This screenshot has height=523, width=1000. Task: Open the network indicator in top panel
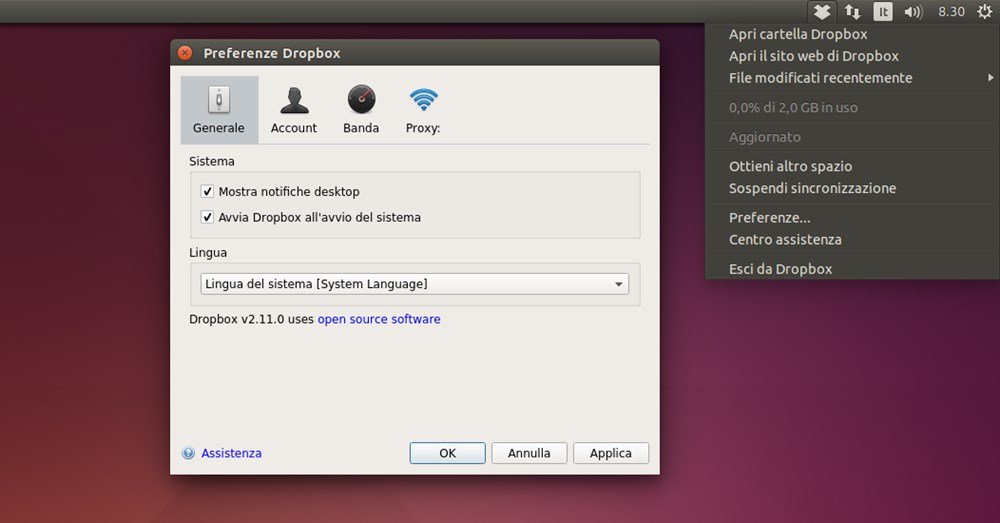[852, 12]
